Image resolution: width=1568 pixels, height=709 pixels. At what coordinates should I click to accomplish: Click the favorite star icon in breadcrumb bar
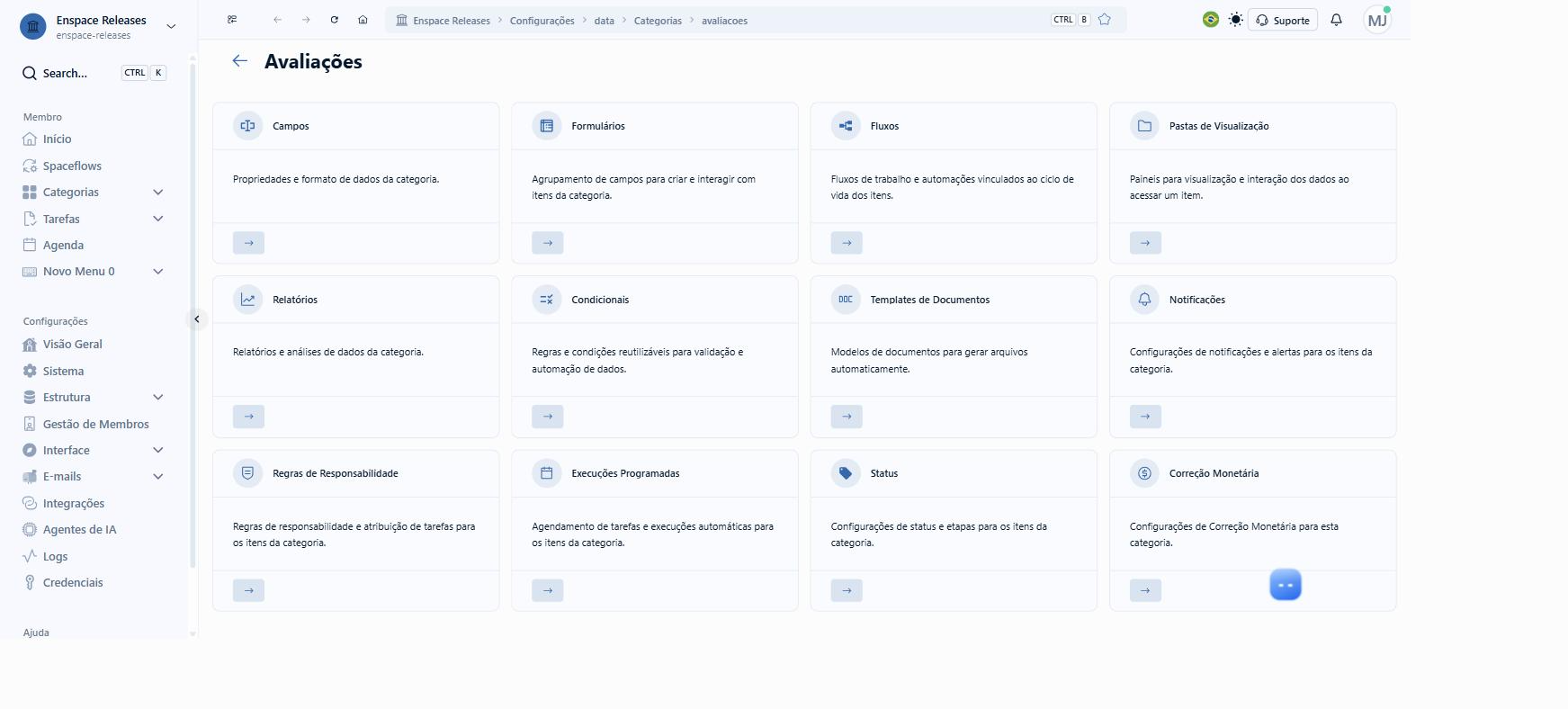pyautogui.click(x=1105, y=20)
